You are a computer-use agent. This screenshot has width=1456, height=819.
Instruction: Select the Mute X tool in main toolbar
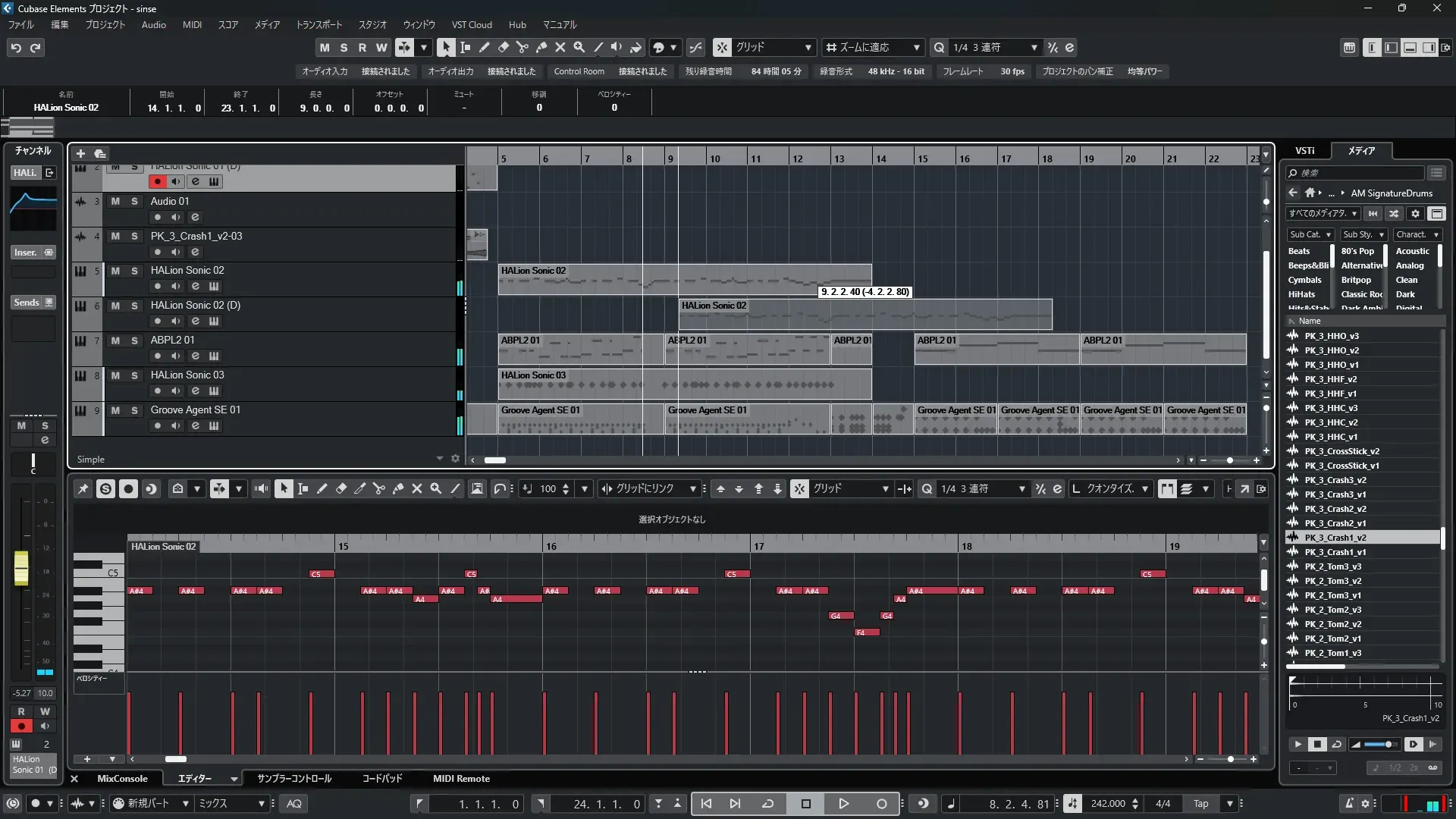click(x=560, y=47)
